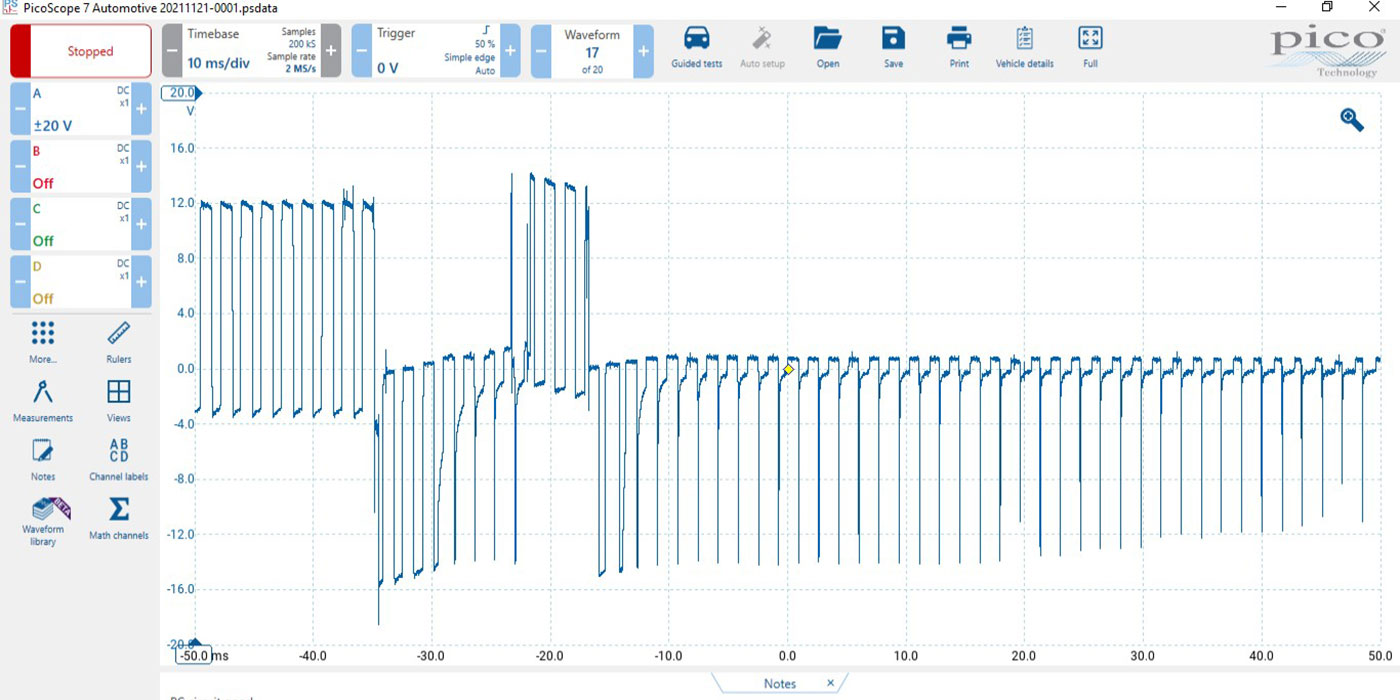The width and height of the screenshot is (1400, 700).
Task: Click the Stopped capture button
Action: pos(81,51)
